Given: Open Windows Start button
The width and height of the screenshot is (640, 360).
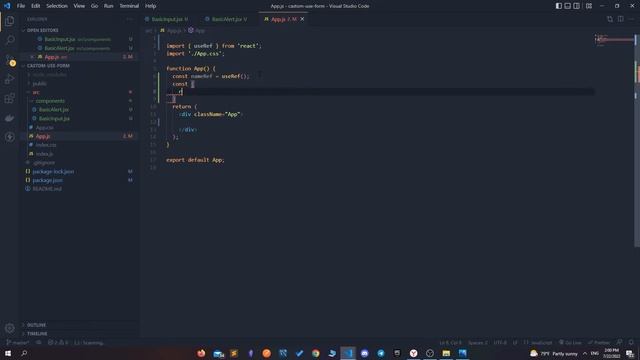Looking at the screenshot, I should coord(8,353).
